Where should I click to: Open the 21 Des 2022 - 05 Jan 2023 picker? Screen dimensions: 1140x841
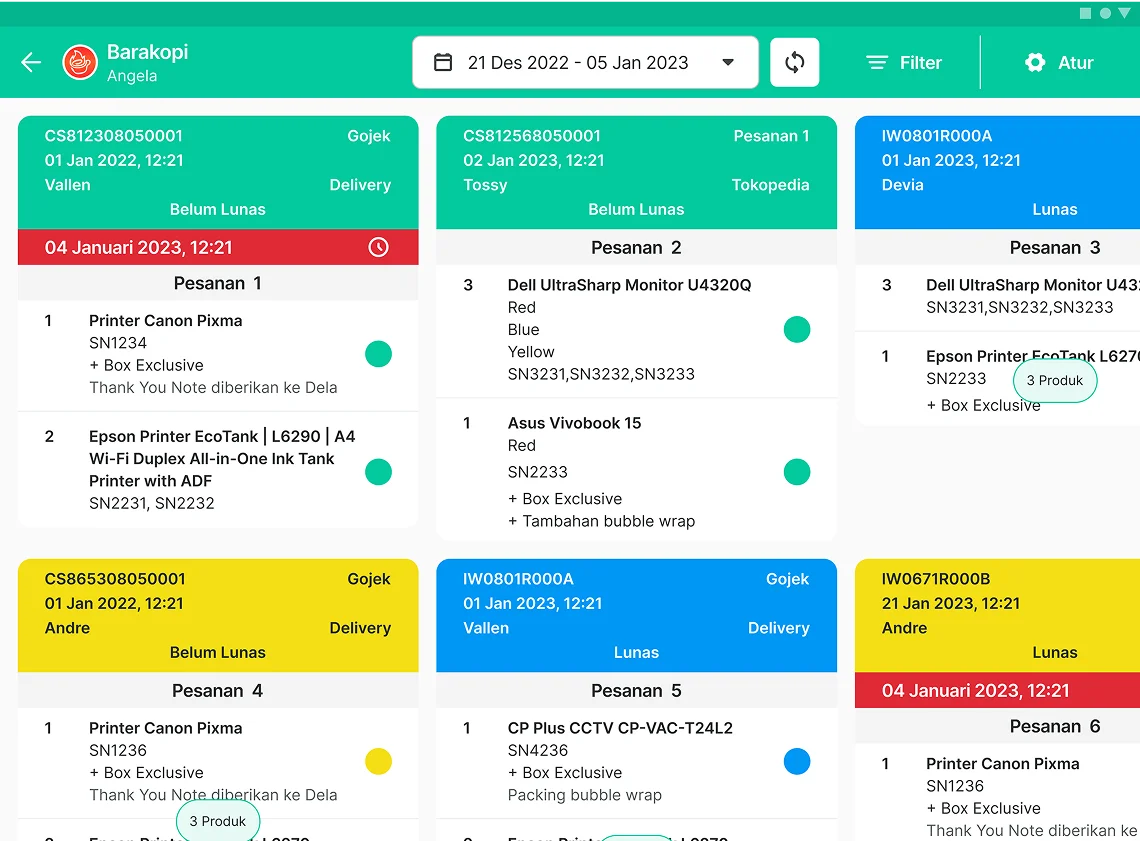[x=585, y=63]
